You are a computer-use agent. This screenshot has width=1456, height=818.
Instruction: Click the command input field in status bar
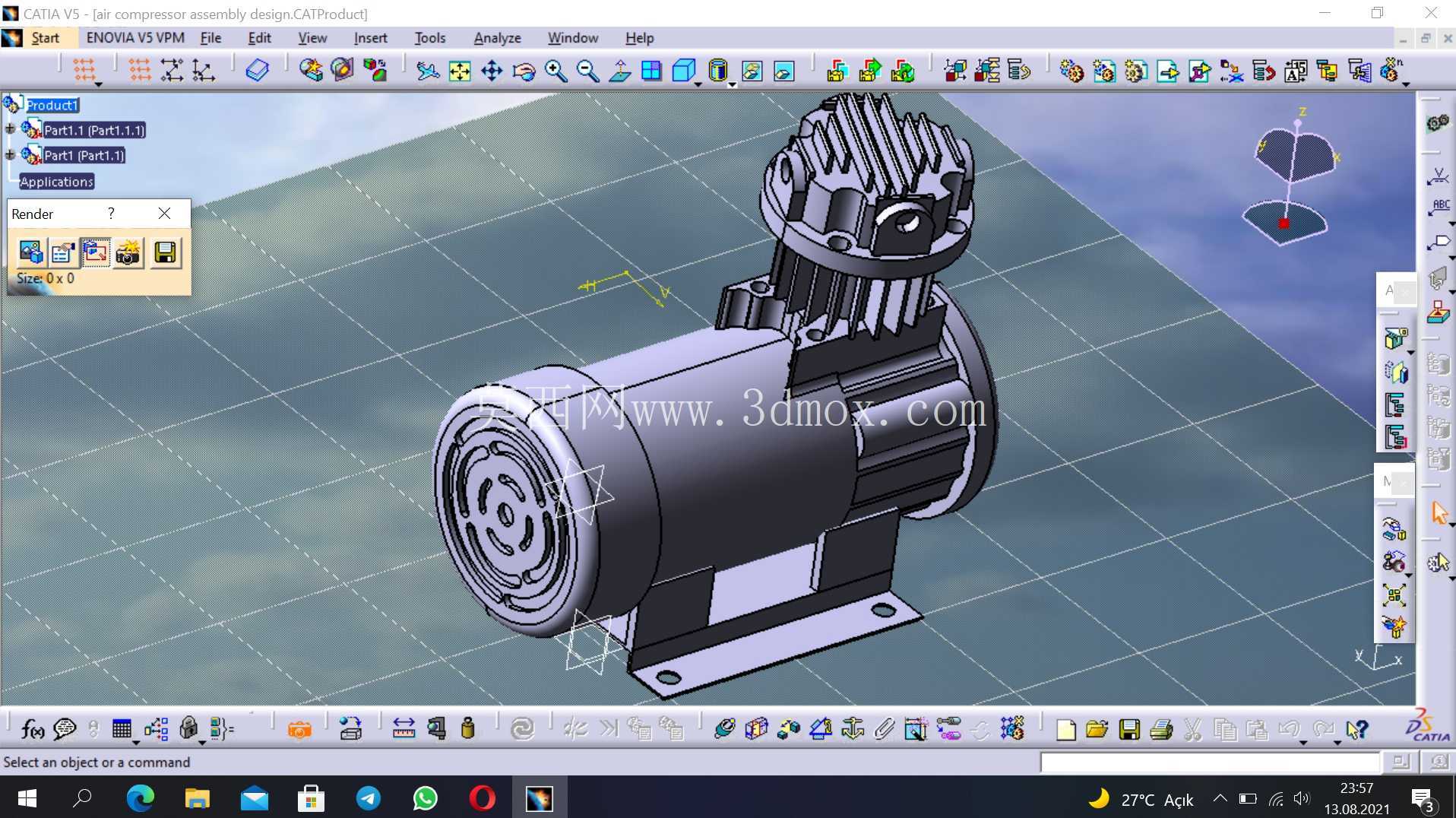tap(1210, 762)
